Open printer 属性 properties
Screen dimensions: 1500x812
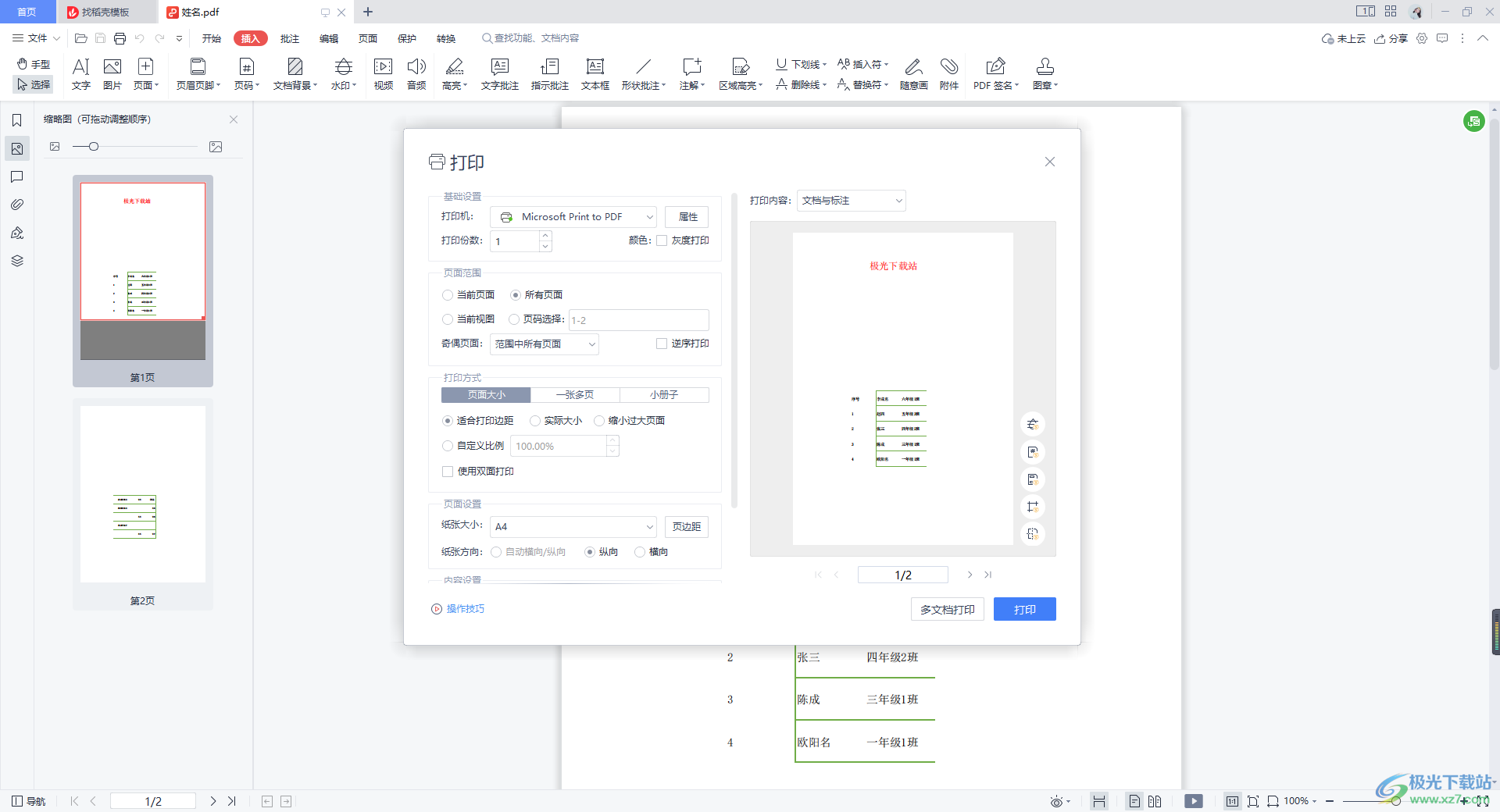(687, 217)
